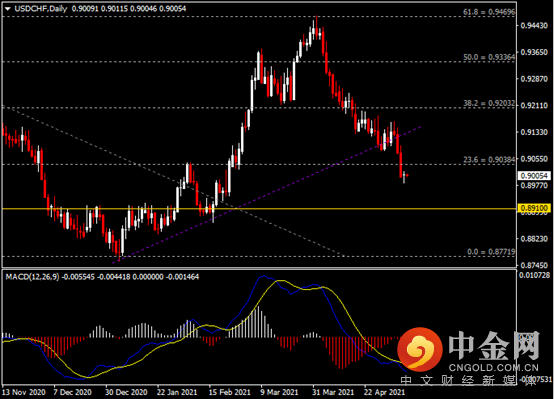Click the 31 Mar 2021 date marker
This screenshot has height=399, width=554.
click(x=332, y=392)
